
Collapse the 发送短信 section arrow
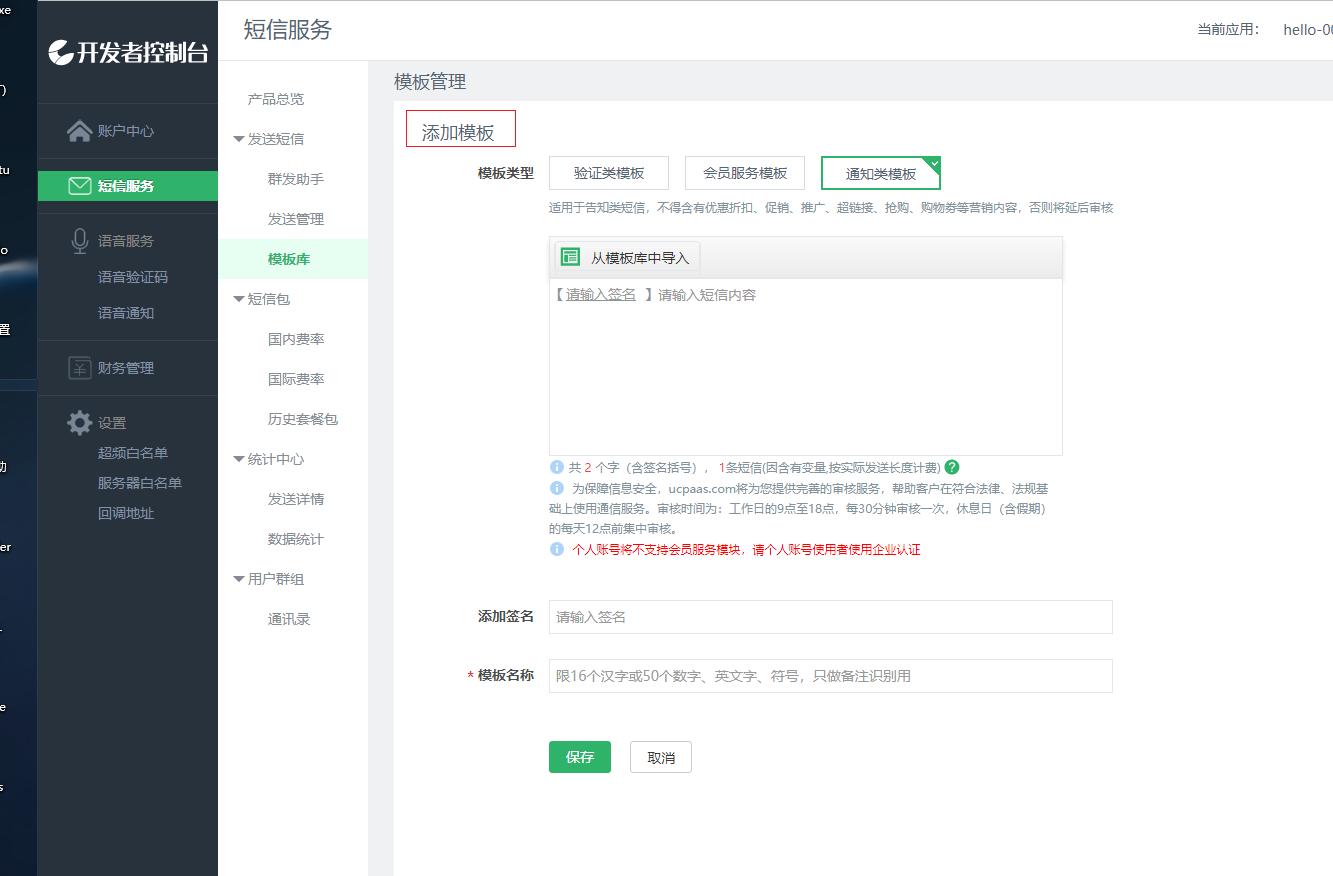[x=238, y=139]
